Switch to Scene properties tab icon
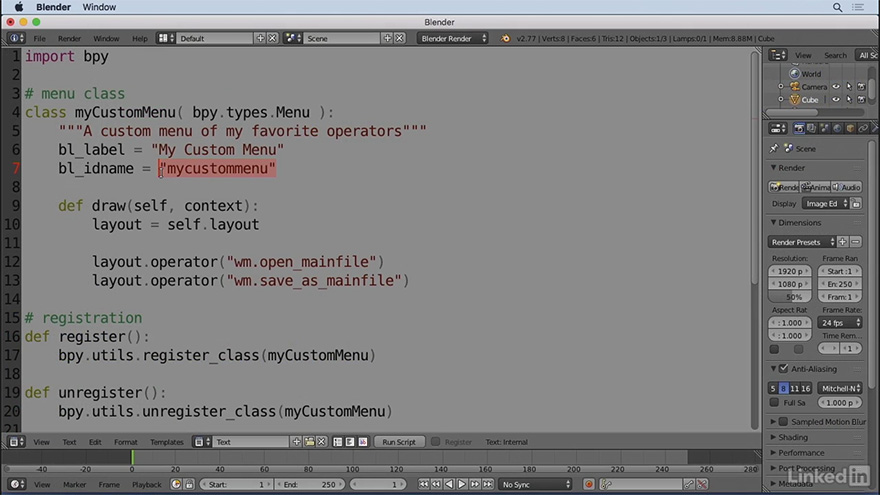The height and width of the screenshot is (495, 880). click(x=824, y=129)
